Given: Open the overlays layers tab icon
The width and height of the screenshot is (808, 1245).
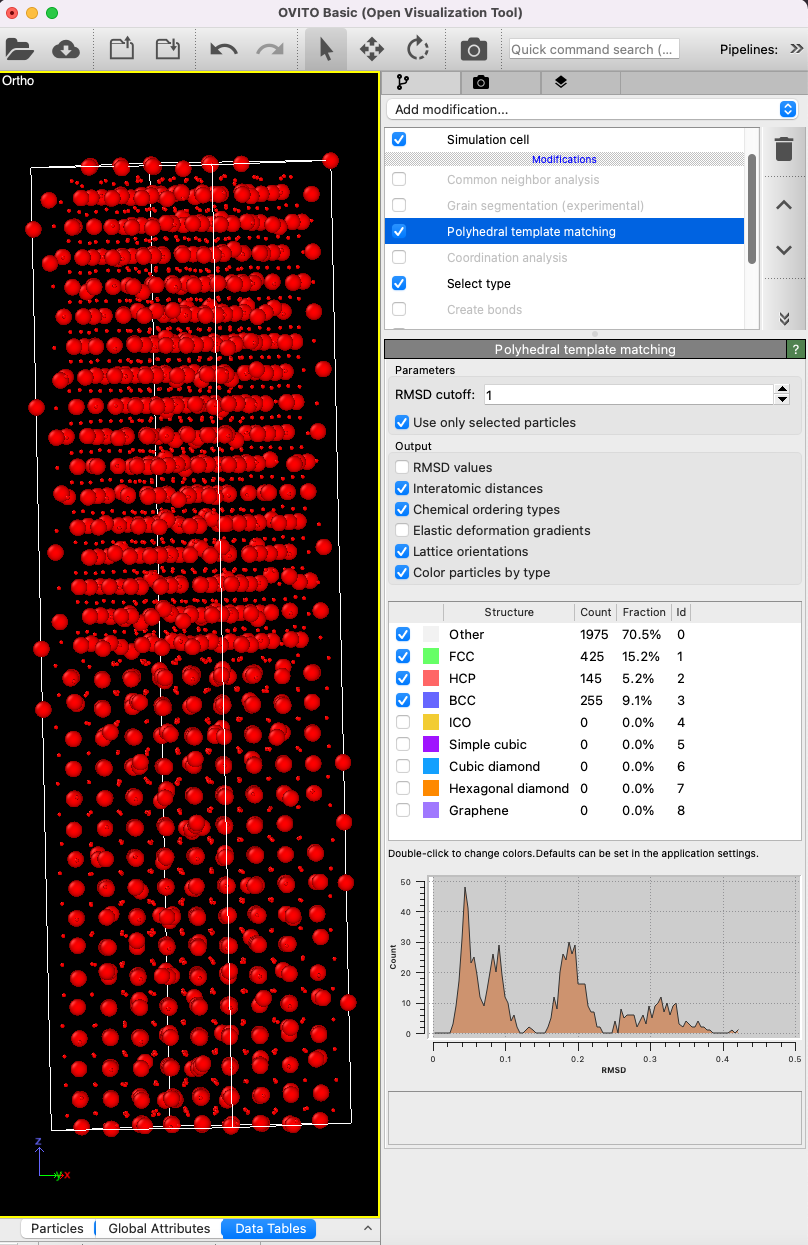Looking at the screenshot, I should (x=560, y=82).
